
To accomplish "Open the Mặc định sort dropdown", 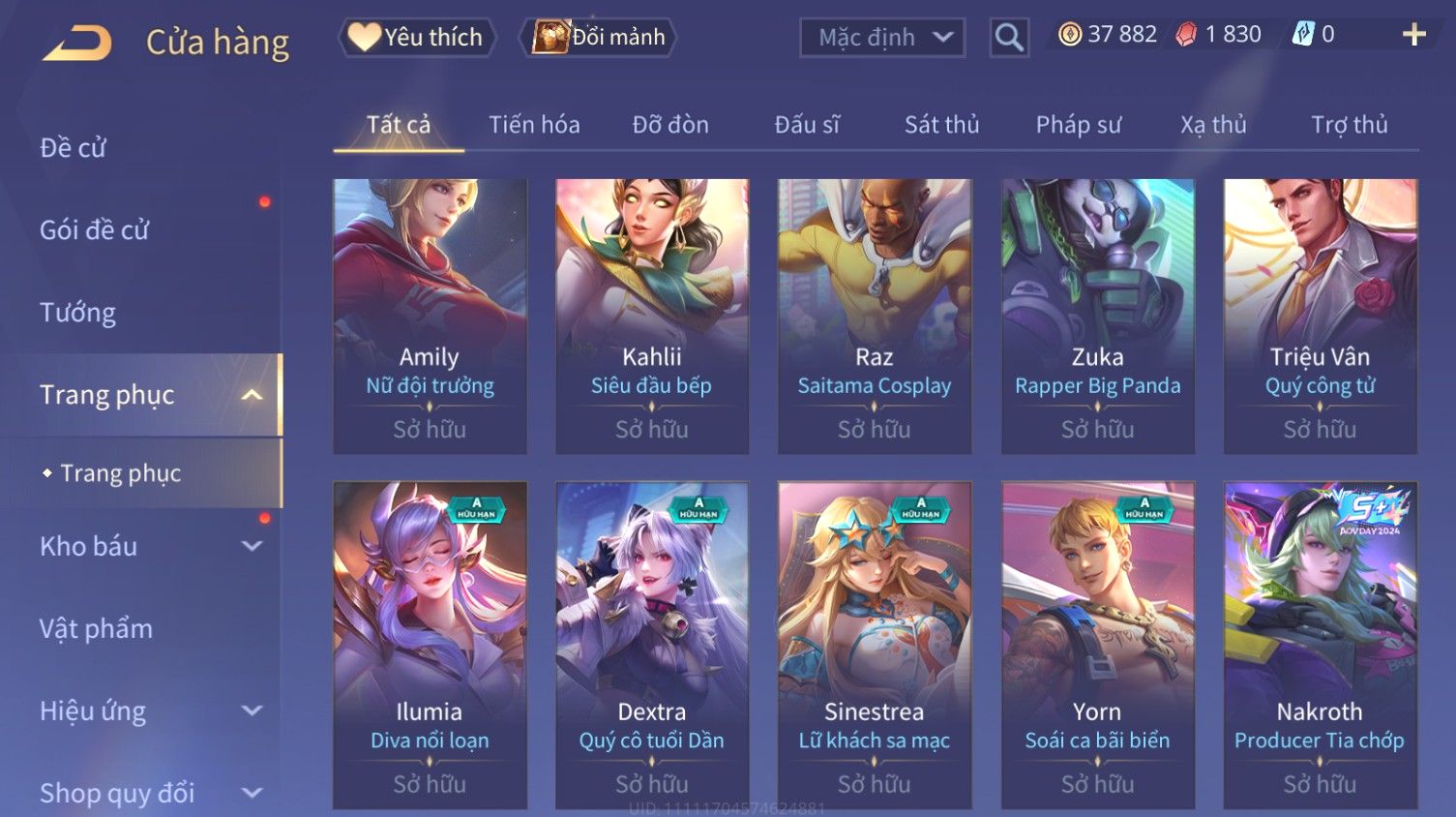I will (x=882, y=38).
